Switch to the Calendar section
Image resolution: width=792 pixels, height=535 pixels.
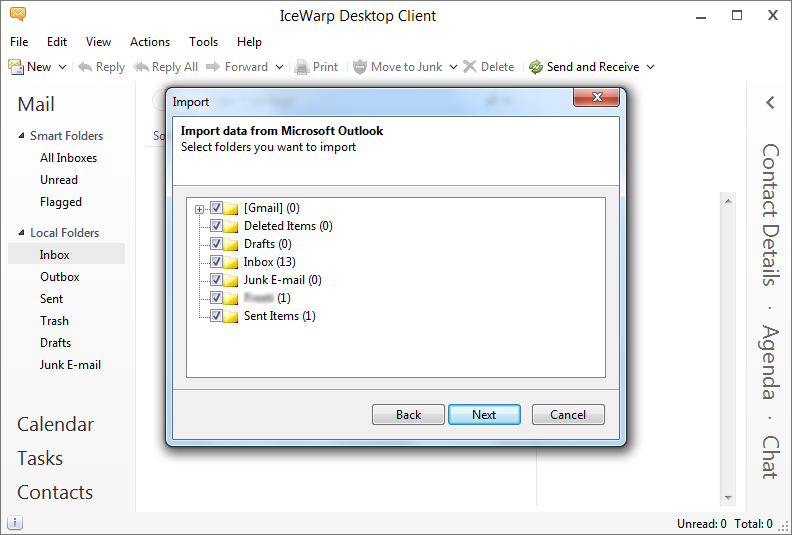[x=56, y=424]
